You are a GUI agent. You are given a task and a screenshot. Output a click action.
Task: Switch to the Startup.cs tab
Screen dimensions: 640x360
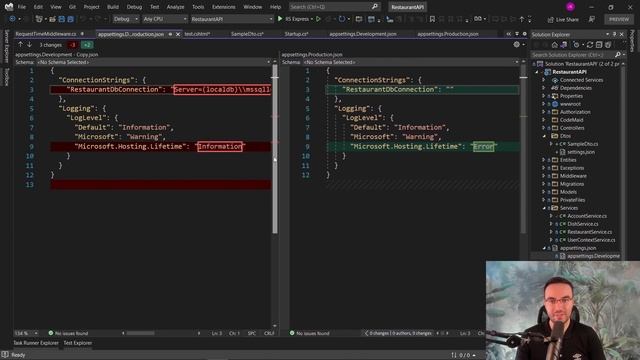[297, 34]
